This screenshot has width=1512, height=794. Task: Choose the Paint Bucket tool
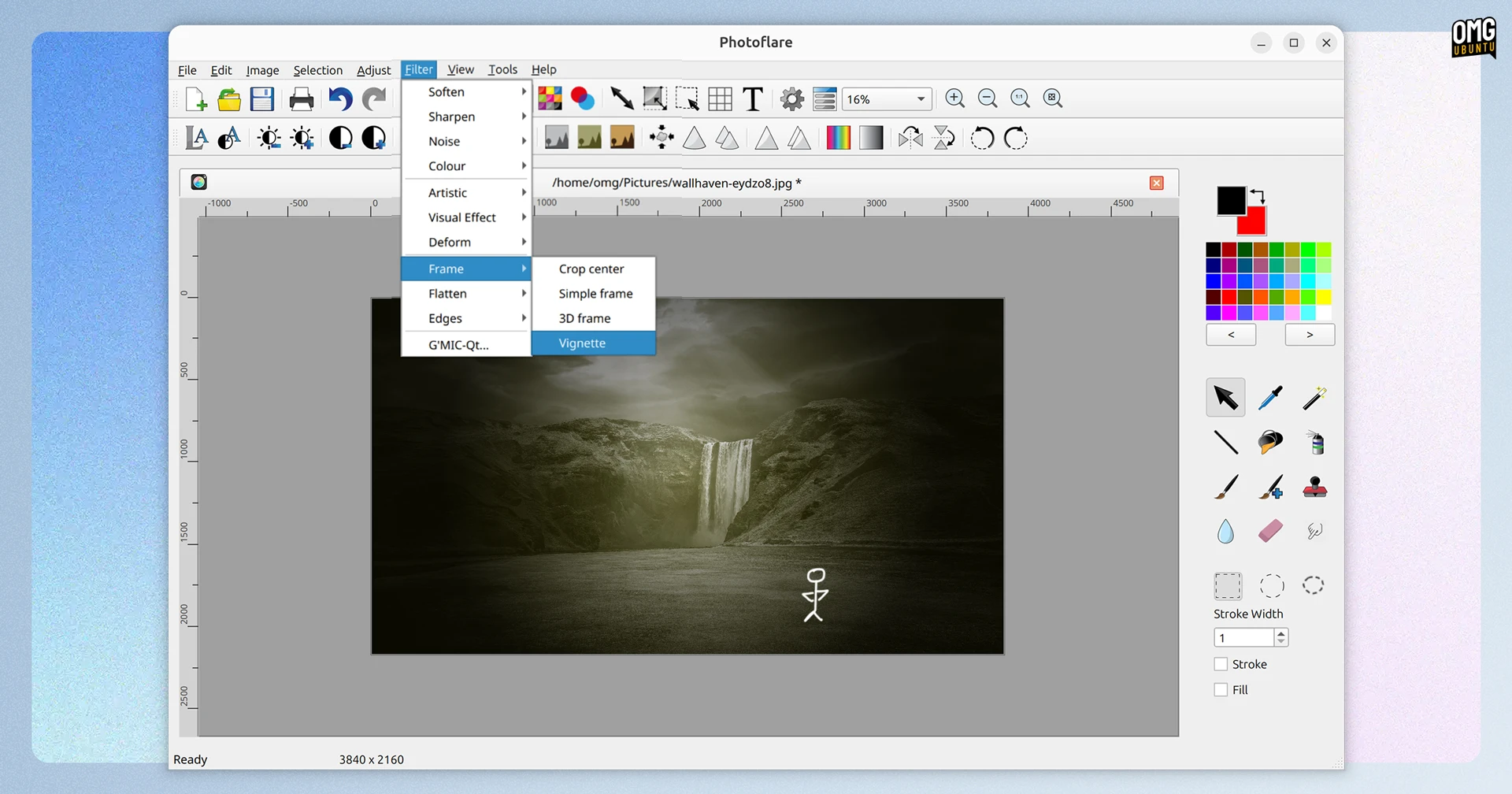1270,442
